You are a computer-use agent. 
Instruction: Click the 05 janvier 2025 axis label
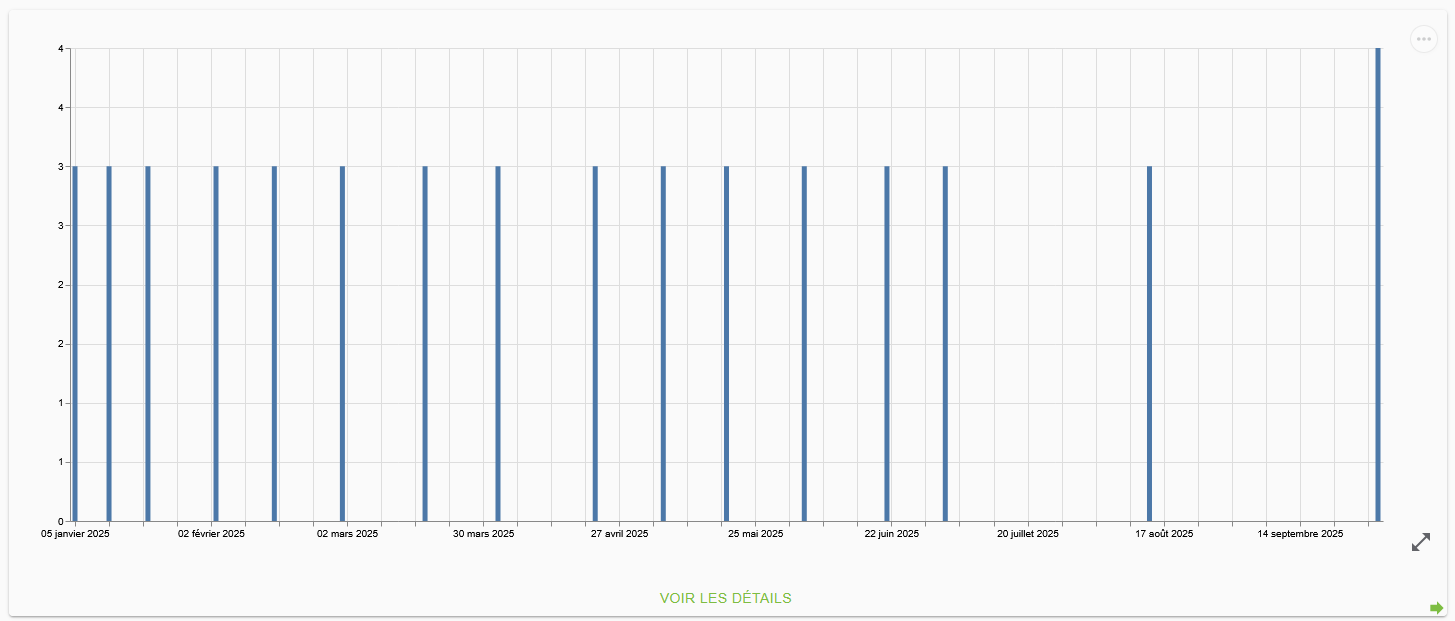coord(75,534)
